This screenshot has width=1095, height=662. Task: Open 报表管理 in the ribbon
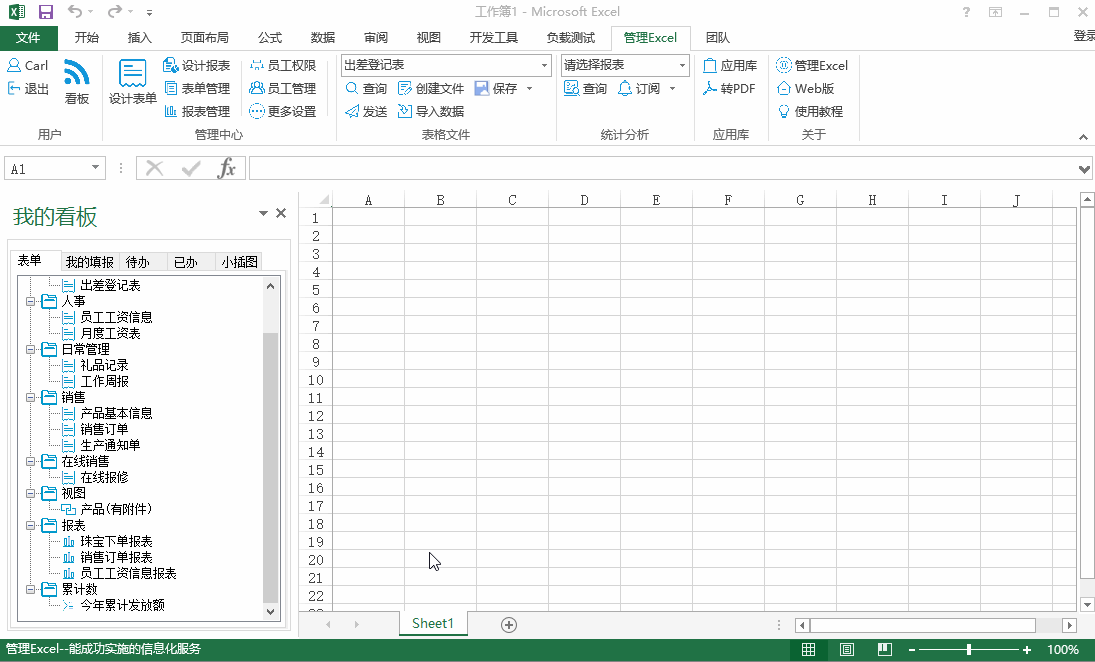(196, 112)
